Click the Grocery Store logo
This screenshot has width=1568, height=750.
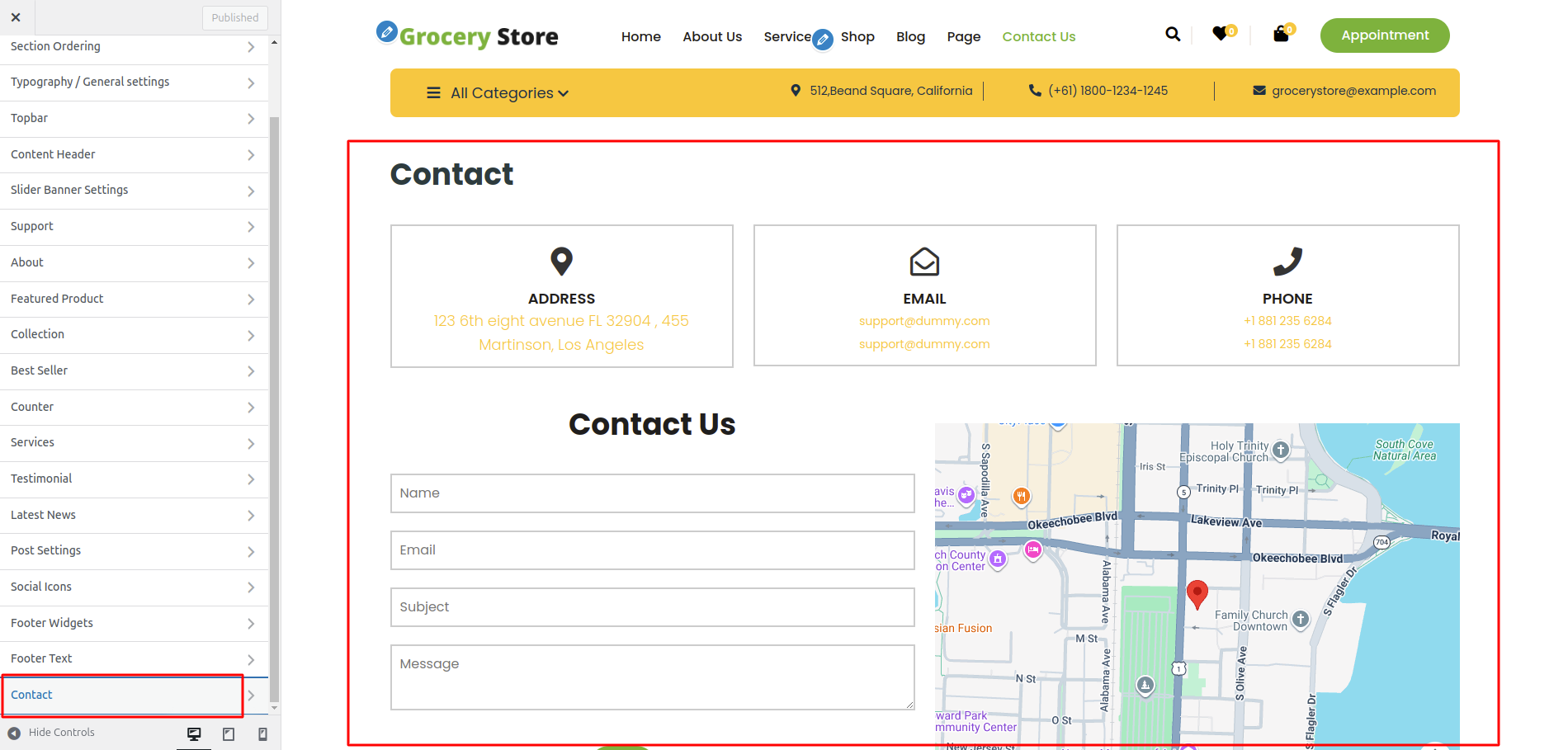[479, 37]
